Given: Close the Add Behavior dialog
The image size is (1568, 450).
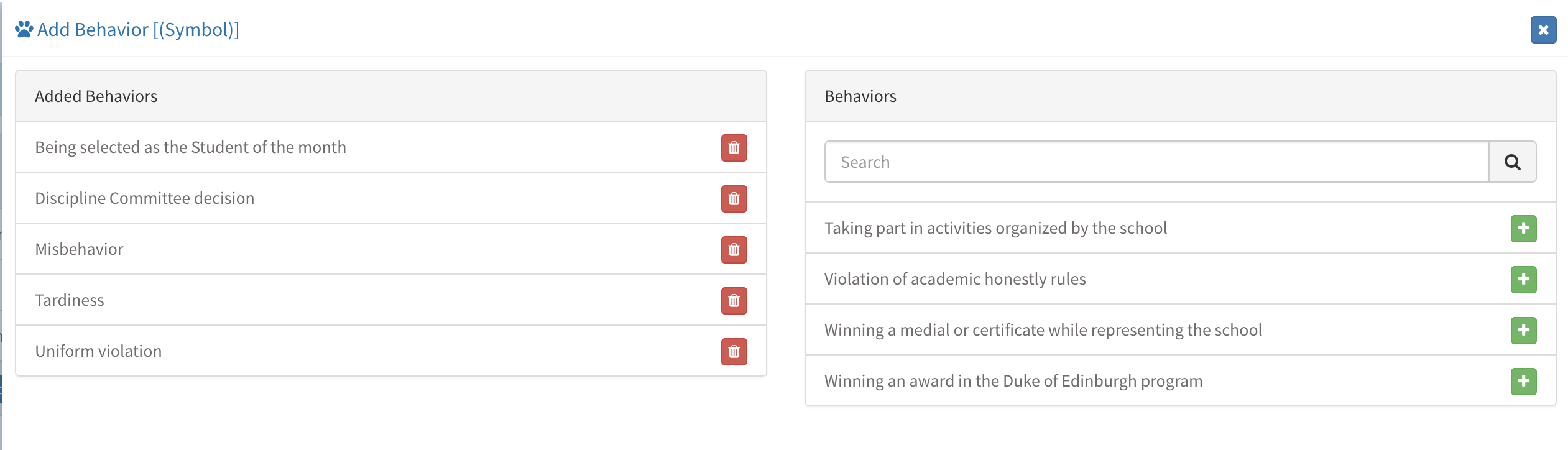Looking at the screenshot, I should pos(1543,30).
